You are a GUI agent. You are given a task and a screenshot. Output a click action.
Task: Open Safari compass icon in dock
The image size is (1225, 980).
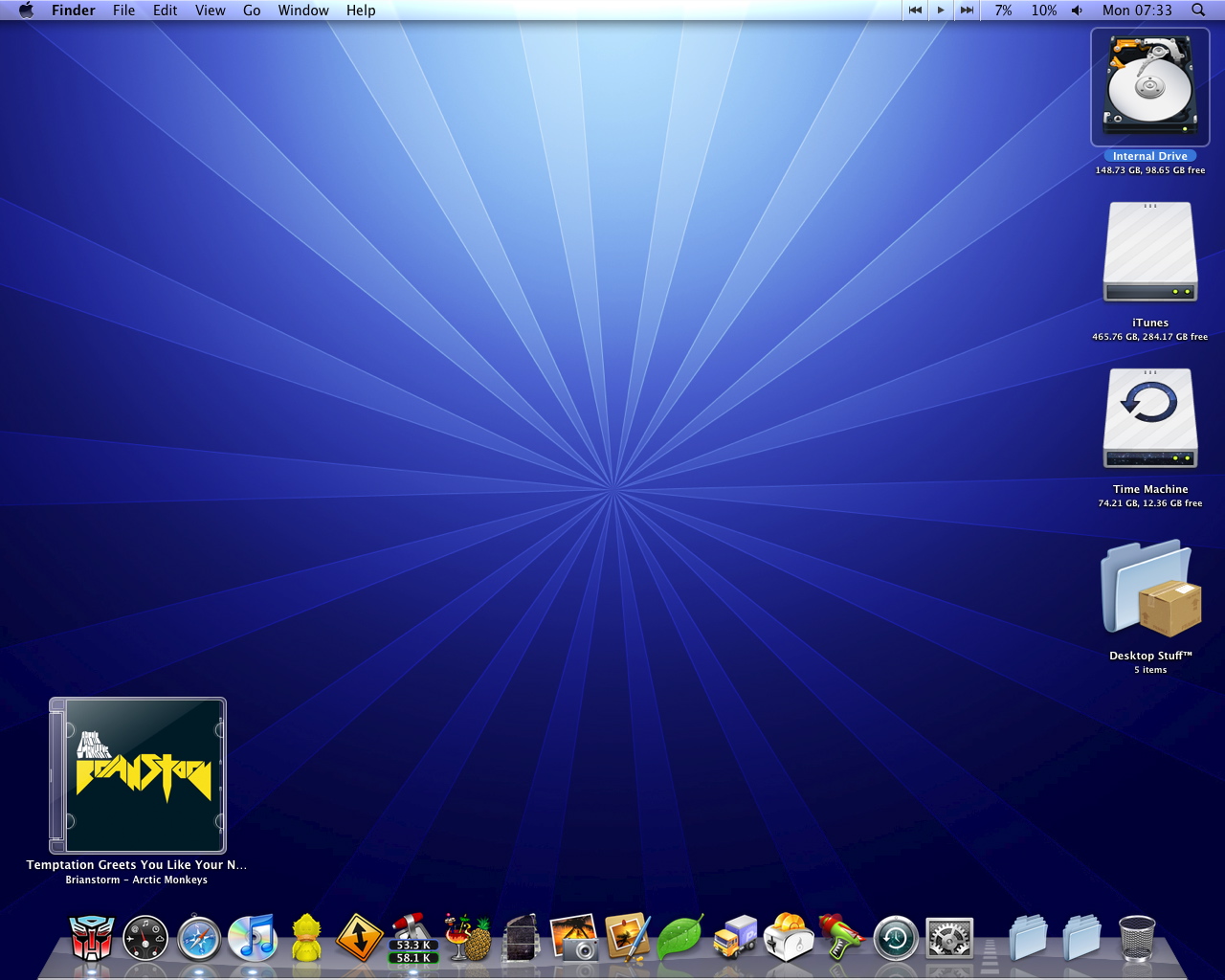199,938
